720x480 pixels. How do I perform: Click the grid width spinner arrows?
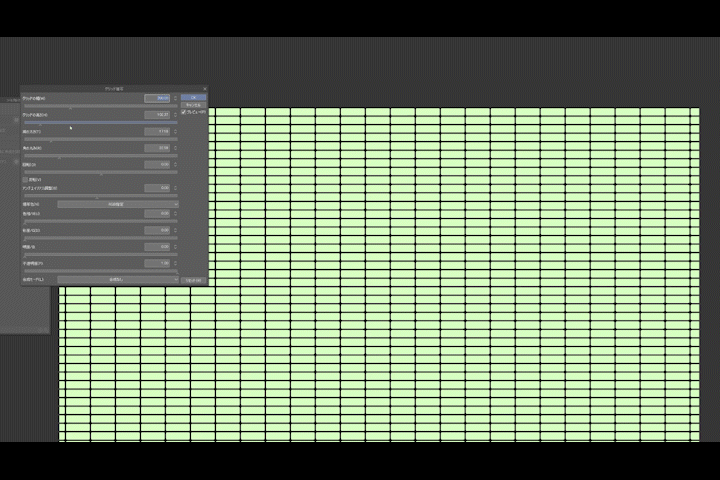pyautogui.click(x=175, y=98)
